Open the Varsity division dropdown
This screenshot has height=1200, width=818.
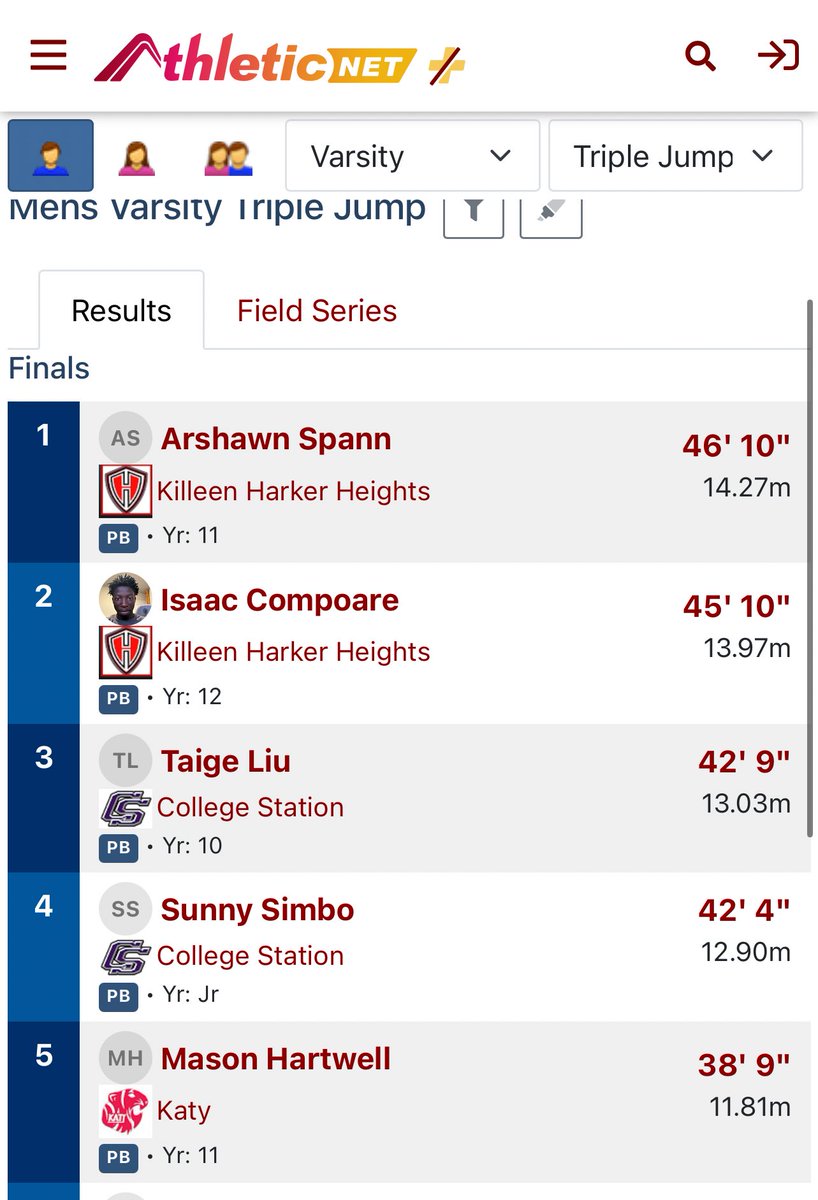tap(412, 156)
